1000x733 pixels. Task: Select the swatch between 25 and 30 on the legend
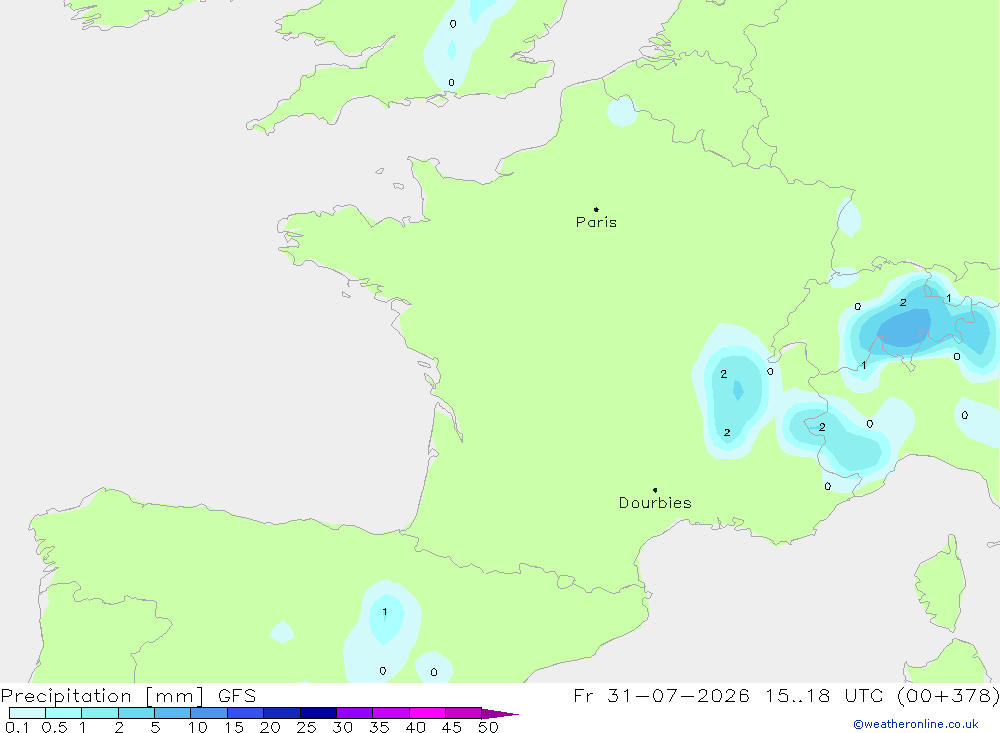pos(318,713)
